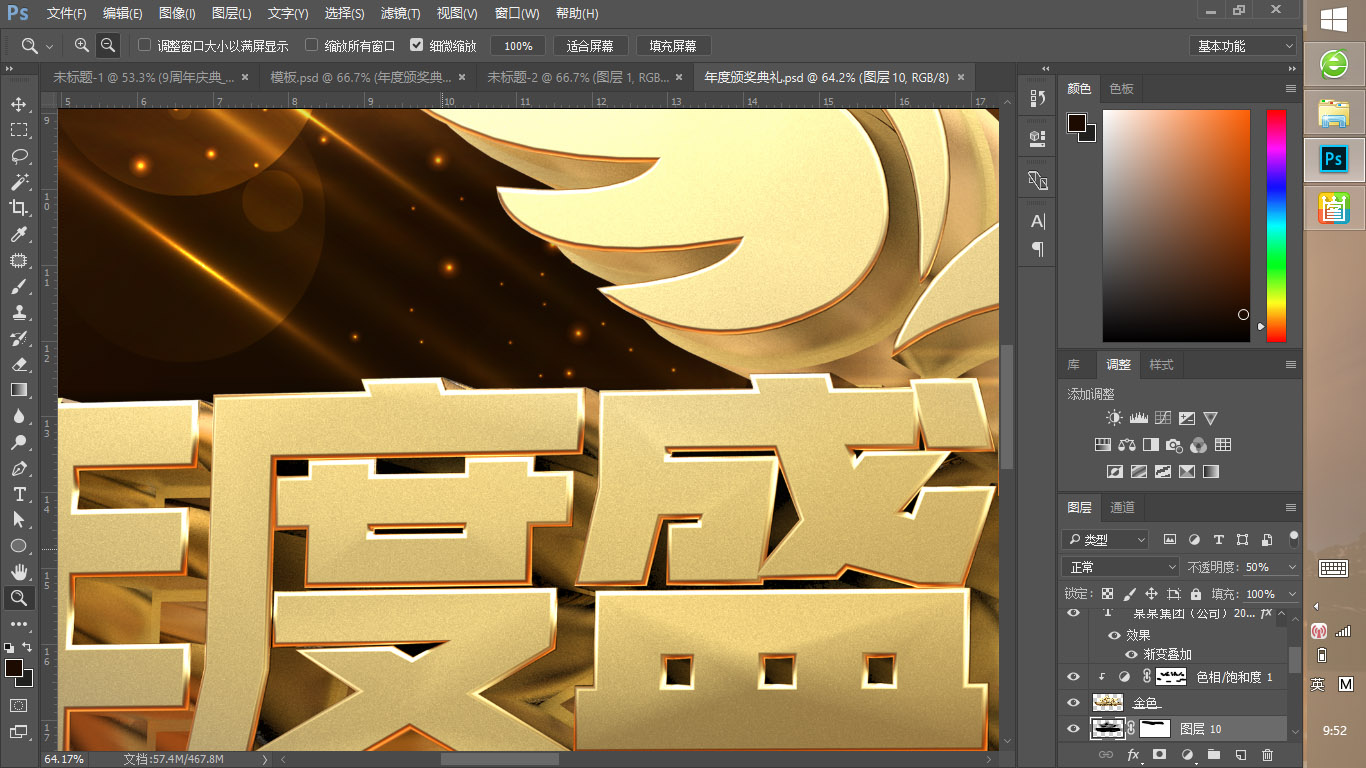Select the Horizontal Type tool
The height and width of the screenshot is (768, 1366).
coord(19,494)
